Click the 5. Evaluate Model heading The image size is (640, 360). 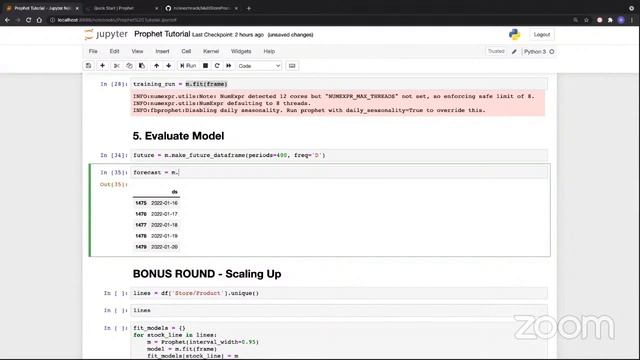tap(178, 136)
